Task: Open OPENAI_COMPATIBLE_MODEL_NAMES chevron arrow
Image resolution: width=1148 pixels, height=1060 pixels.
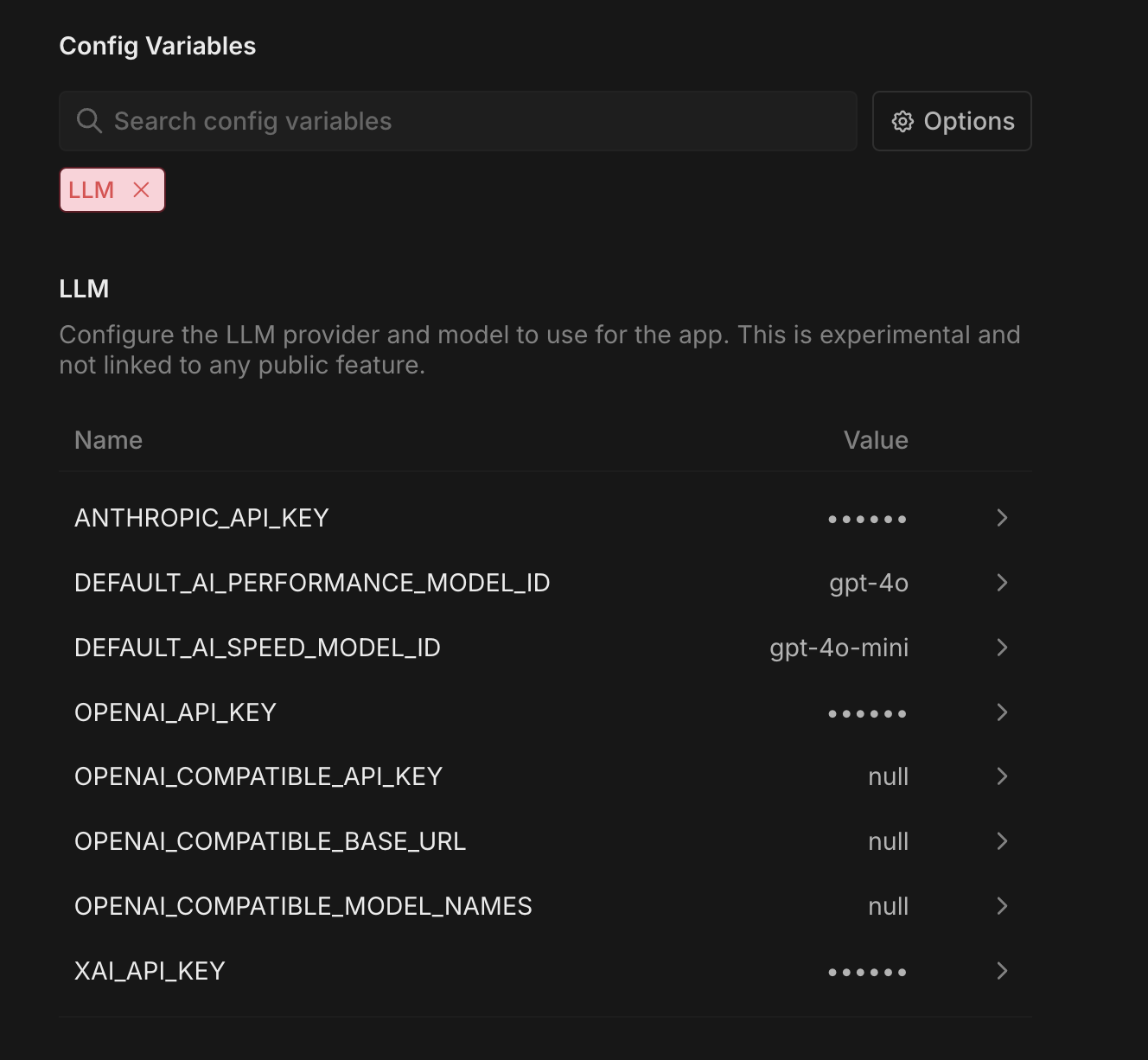Action: (1002, 906)
